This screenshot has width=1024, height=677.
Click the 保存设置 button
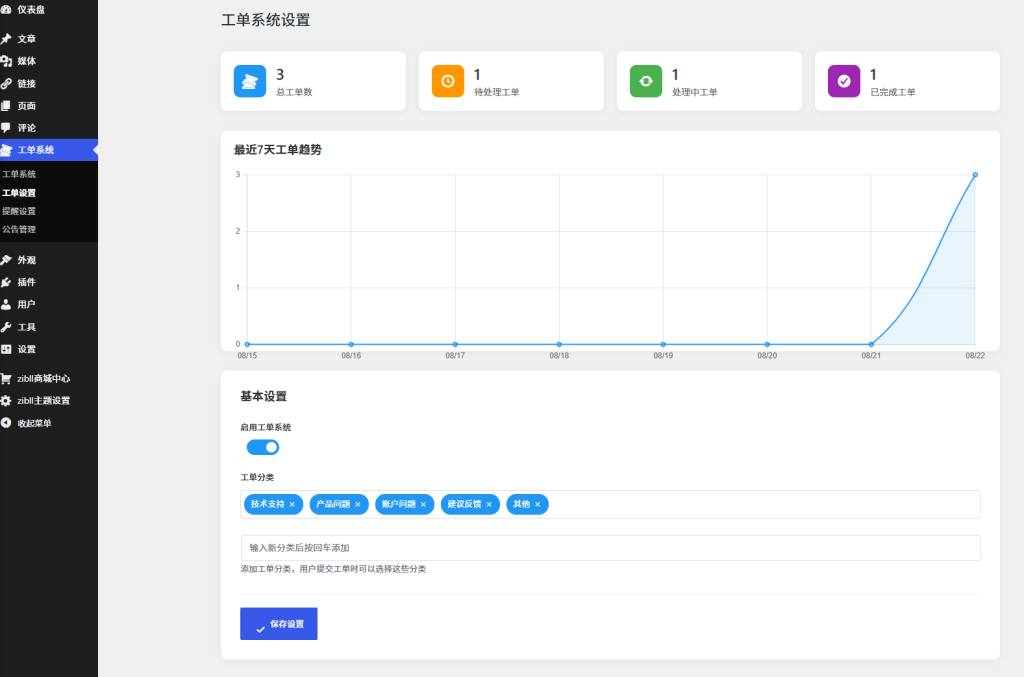point(279,623)
